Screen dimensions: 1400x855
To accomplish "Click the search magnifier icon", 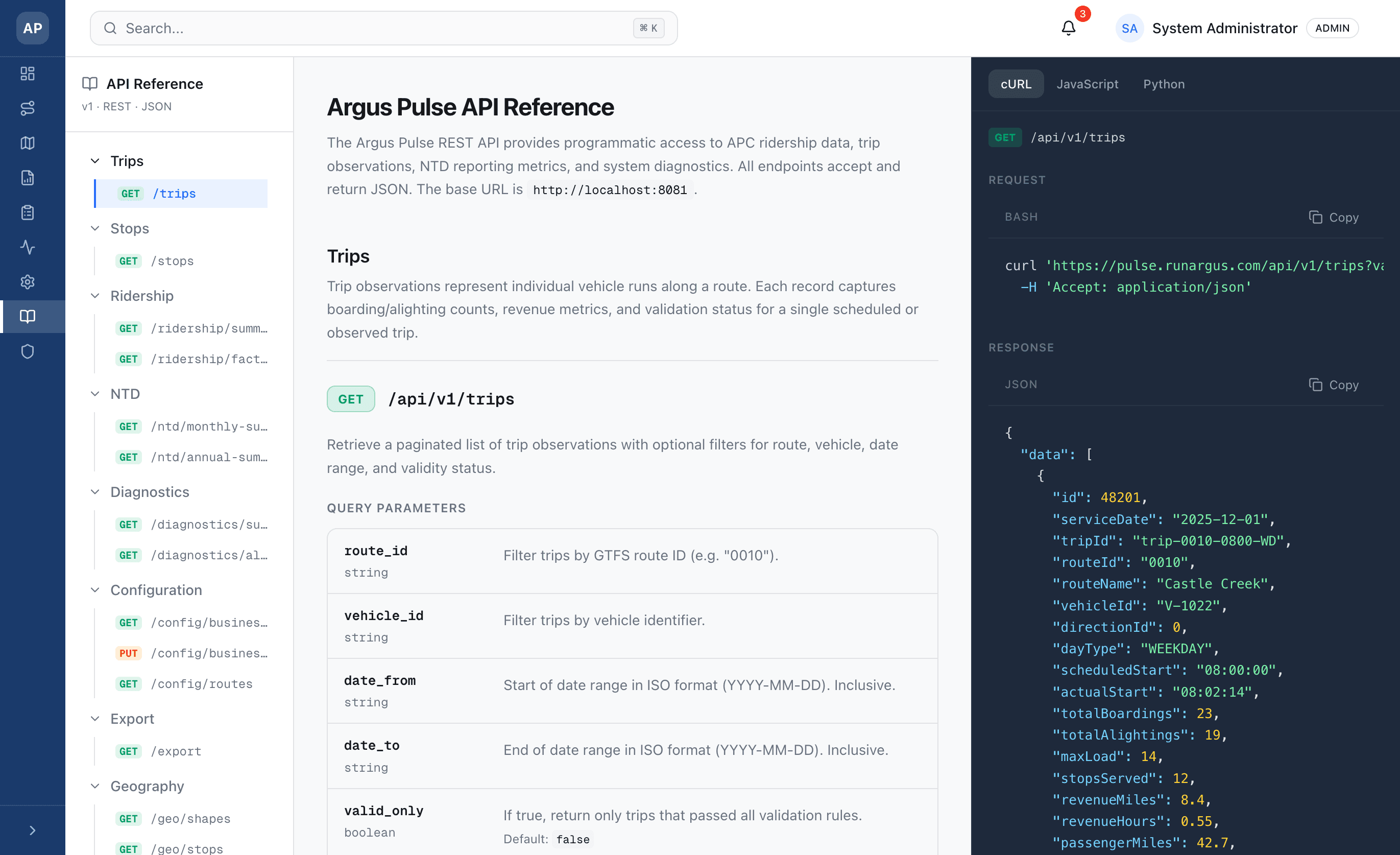I will click(x=110, y=29).
